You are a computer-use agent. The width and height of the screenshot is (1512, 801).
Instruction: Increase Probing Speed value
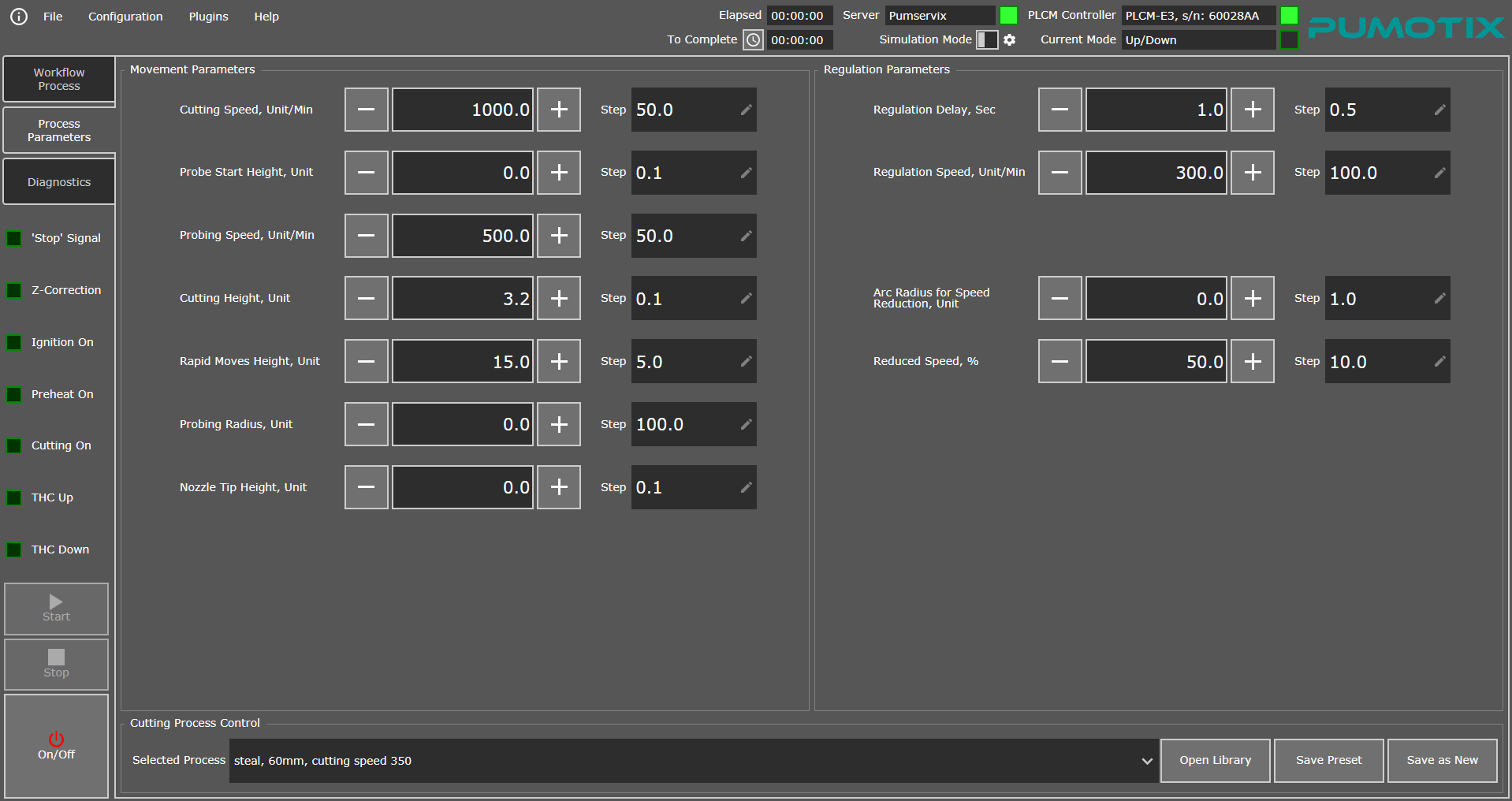(x=559, y=236)
